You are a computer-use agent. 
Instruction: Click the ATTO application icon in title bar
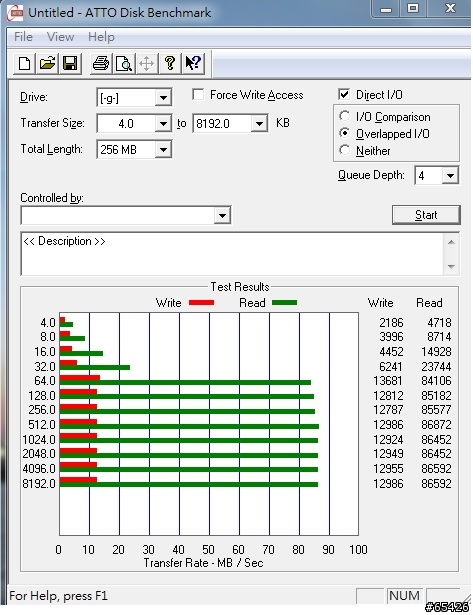[16, 13]
